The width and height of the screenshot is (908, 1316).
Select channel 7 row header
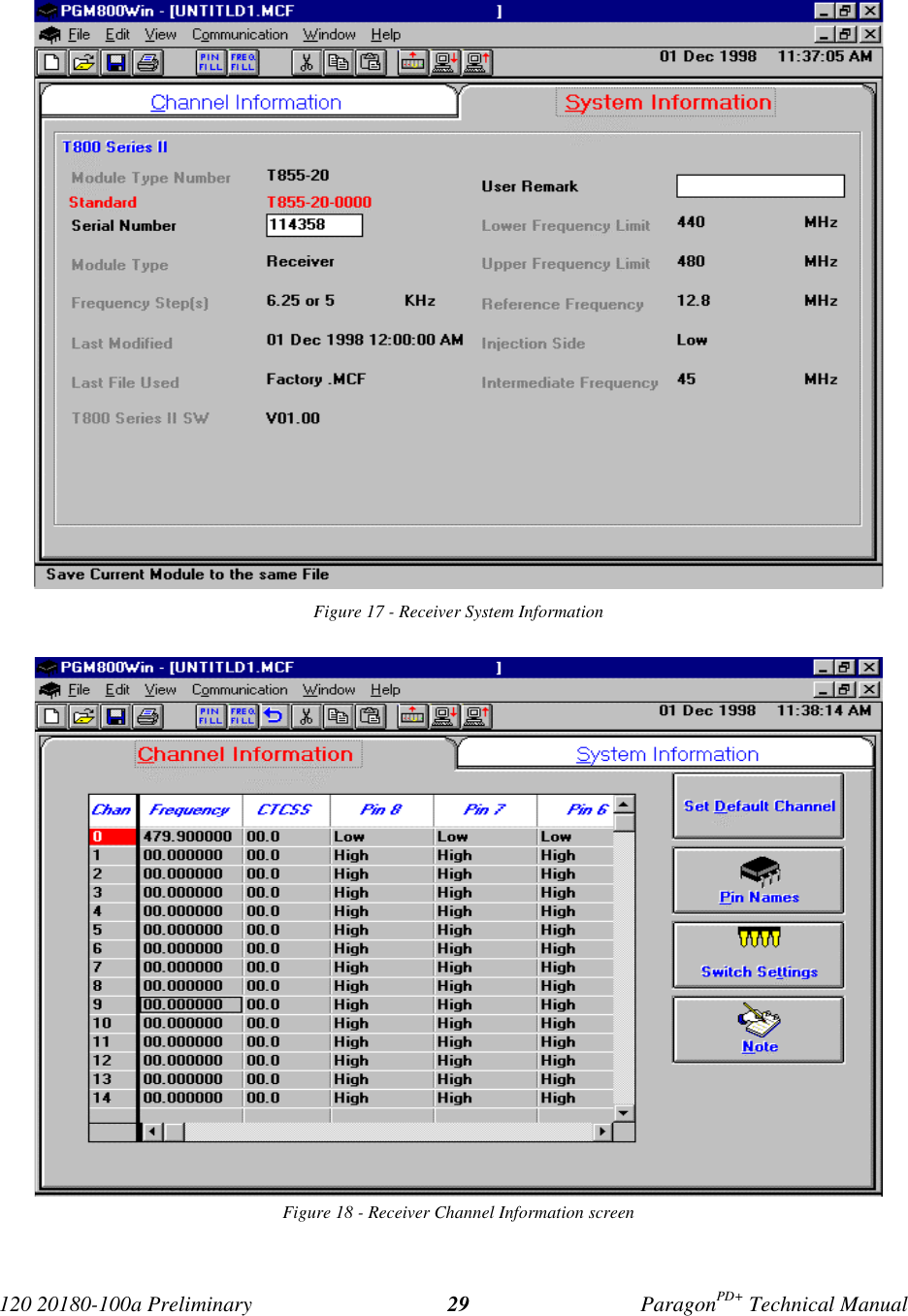[x=113, y=968]
